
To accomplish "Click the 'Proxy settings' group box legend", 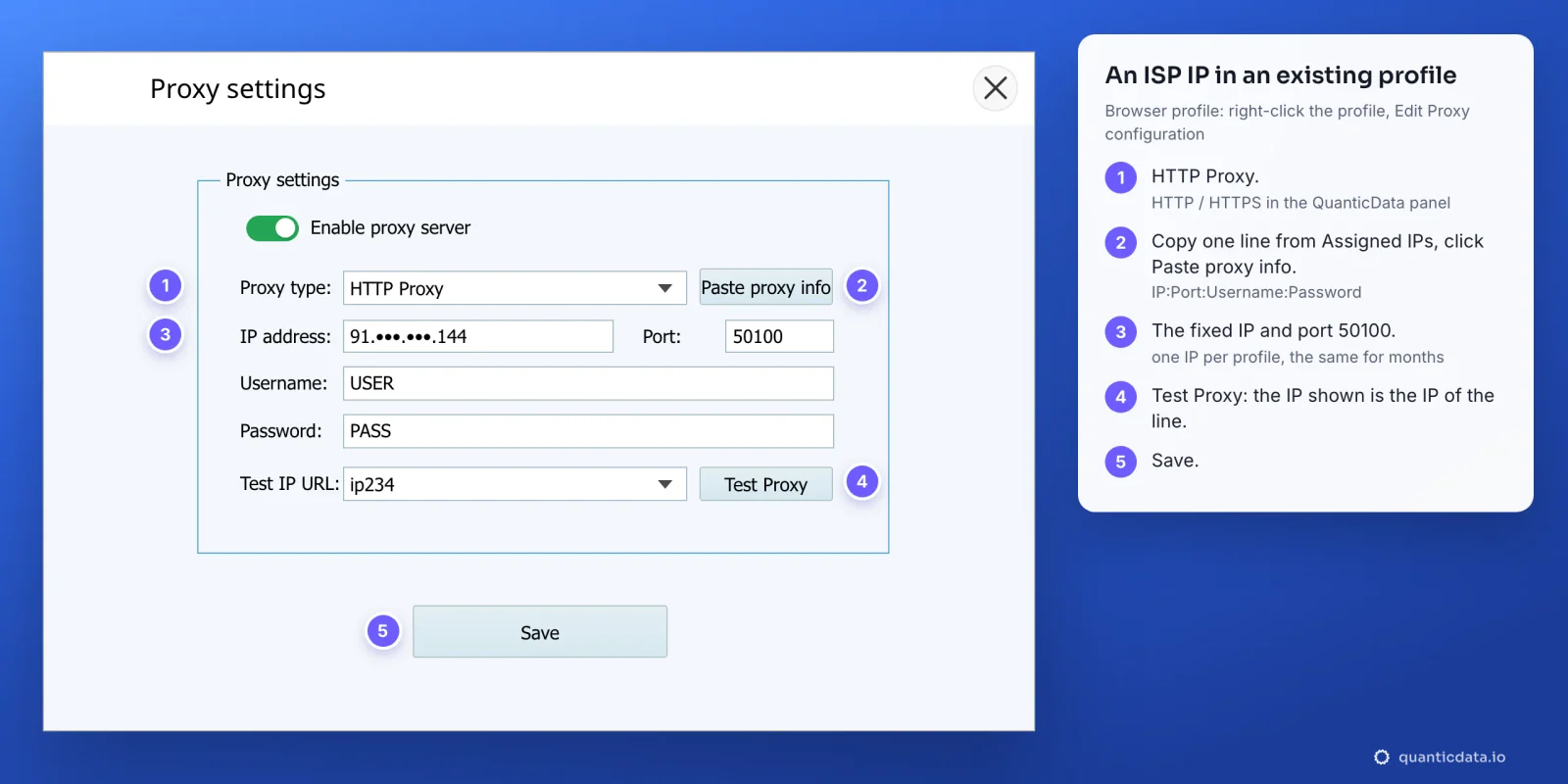I will (x=282, y=180).
